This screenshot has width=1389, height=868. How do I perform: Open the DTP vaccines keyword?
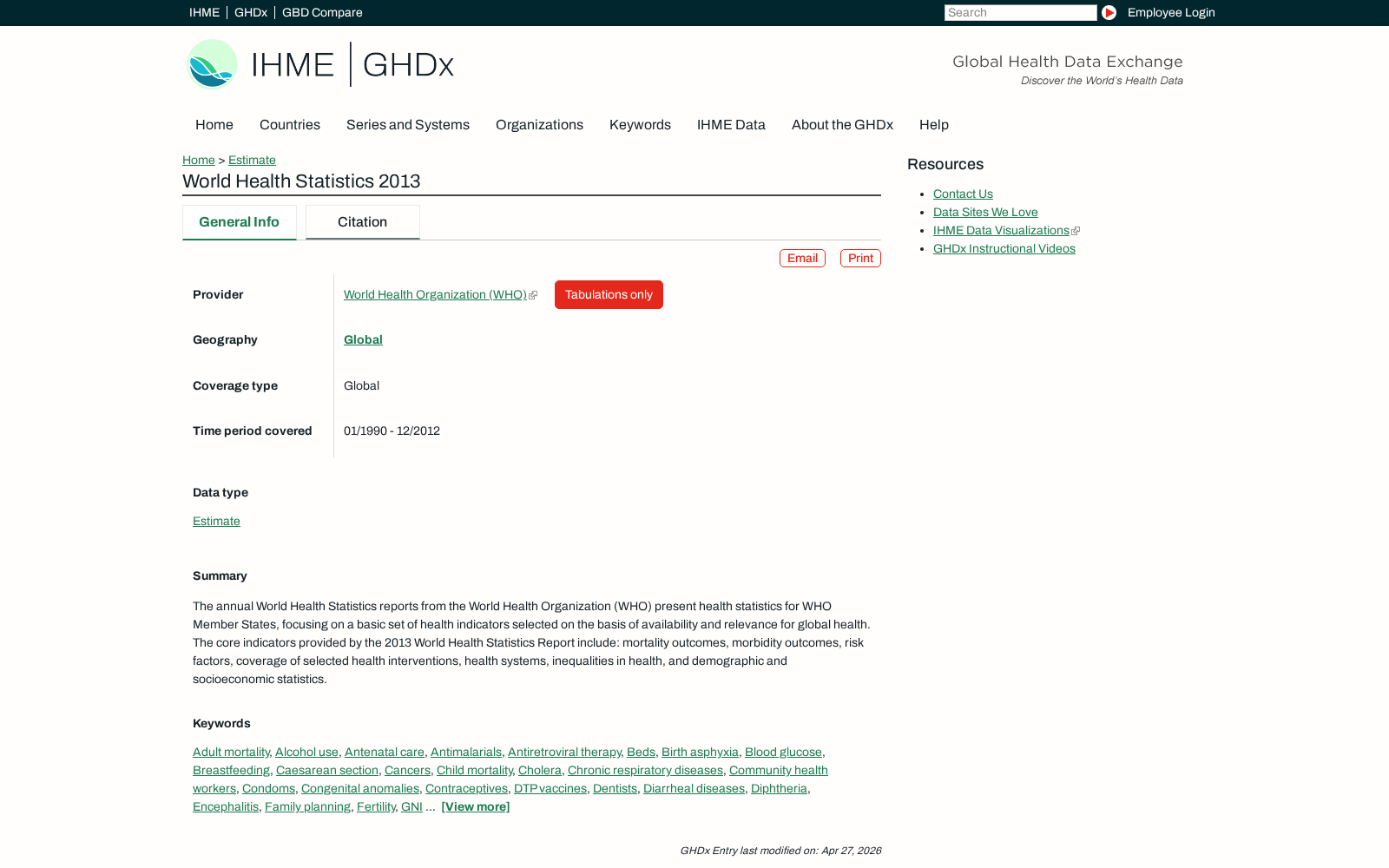(550, 789)
